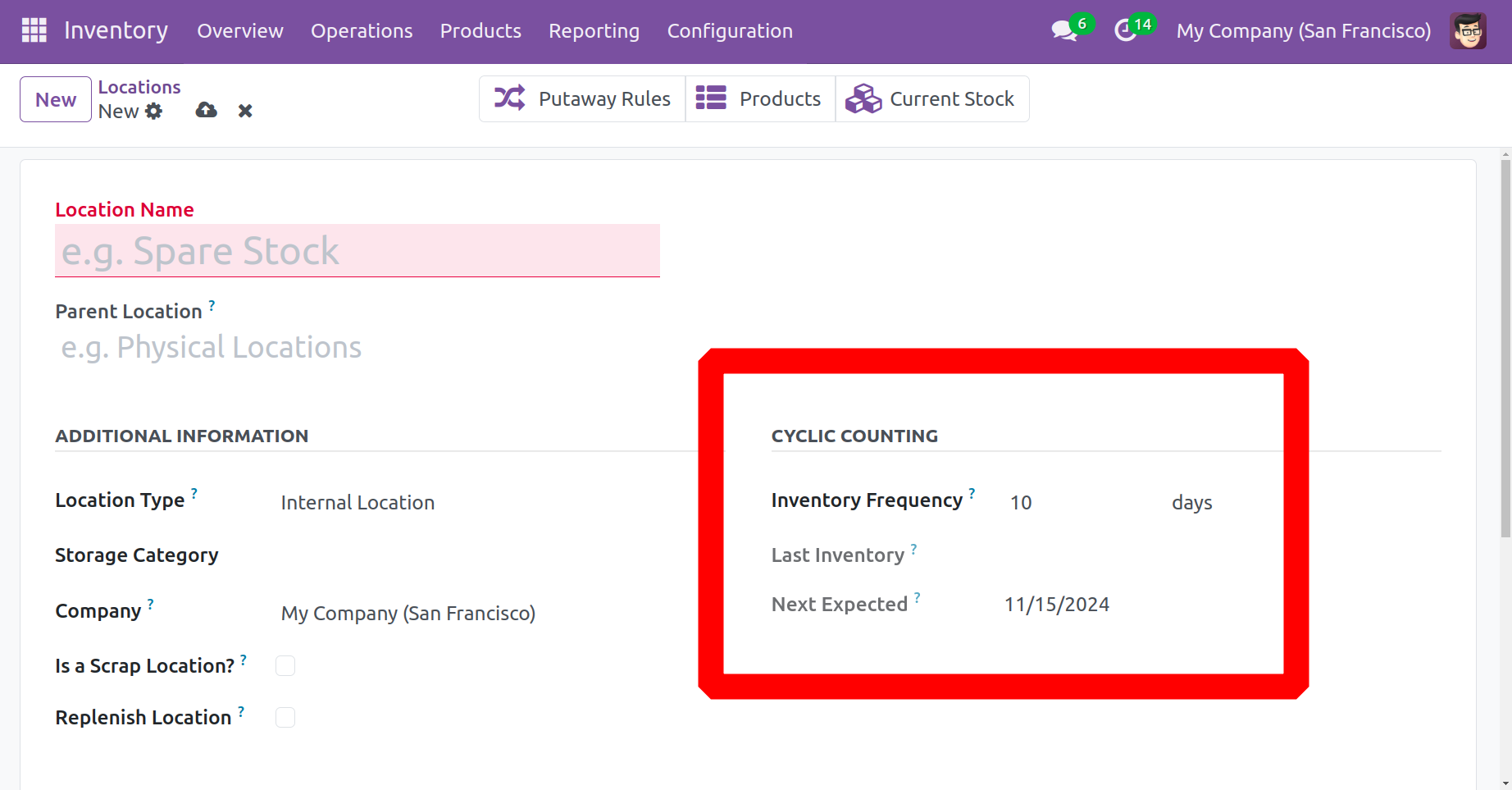Screen dimensions: 1512x790
Task: Open Putaway Rules smart button
Action: (x=582, y=99)
